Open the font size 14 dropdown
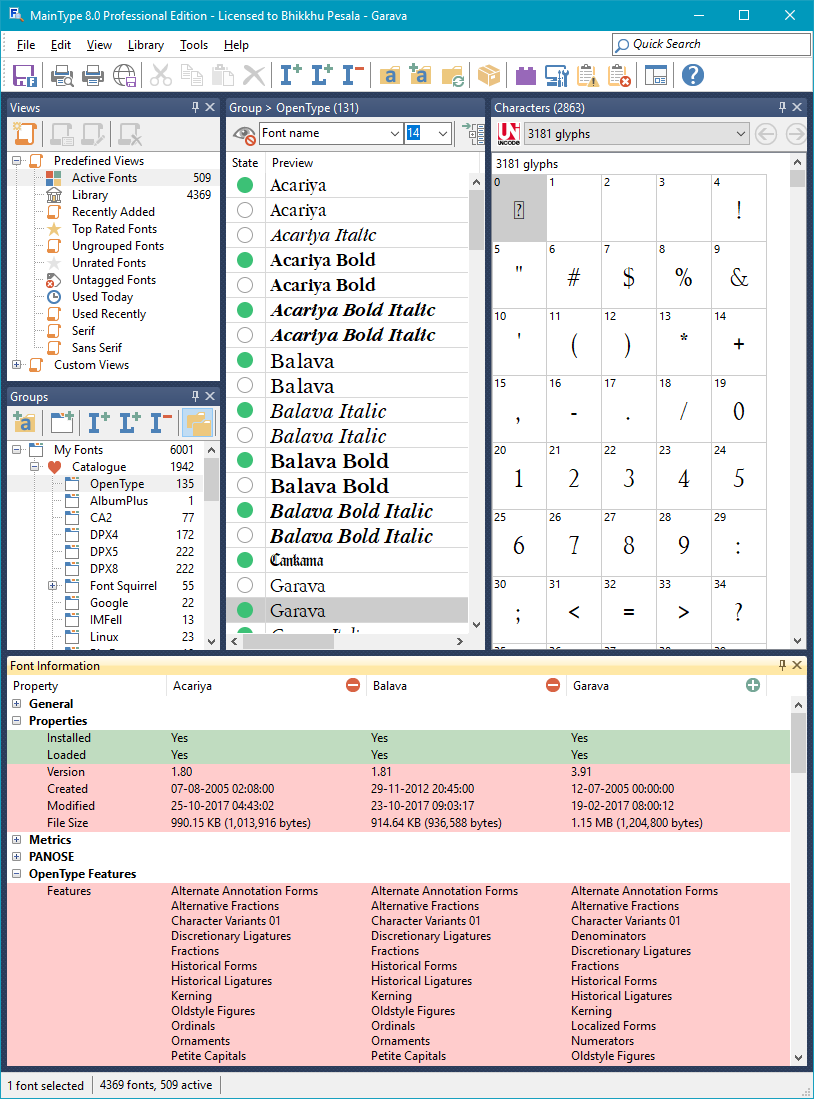This screenshot has height=1099, width=814. click(x=442, y=133)
